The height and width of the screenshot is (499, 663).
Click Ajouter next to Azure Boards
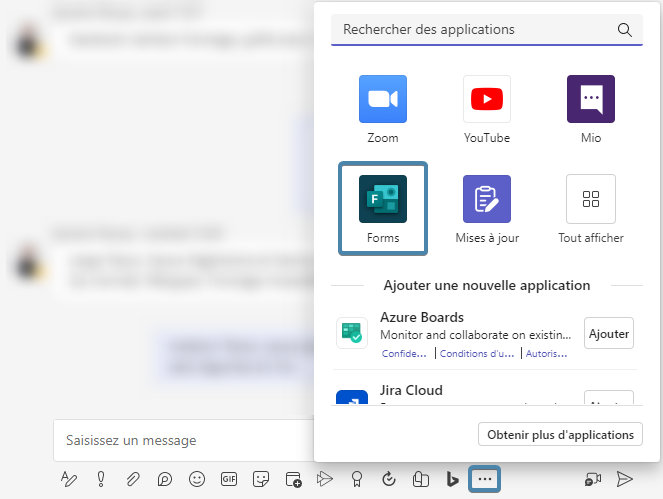609,334
